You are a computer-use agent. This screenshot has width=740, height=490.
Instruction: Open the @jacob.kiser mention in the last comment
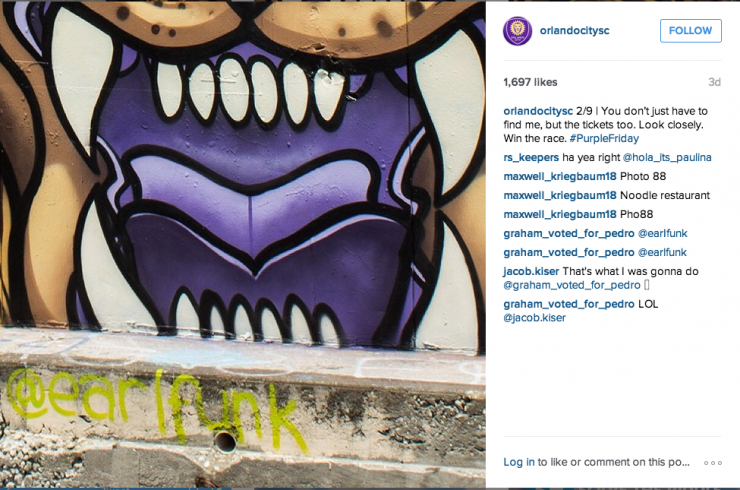pos(534,318)
